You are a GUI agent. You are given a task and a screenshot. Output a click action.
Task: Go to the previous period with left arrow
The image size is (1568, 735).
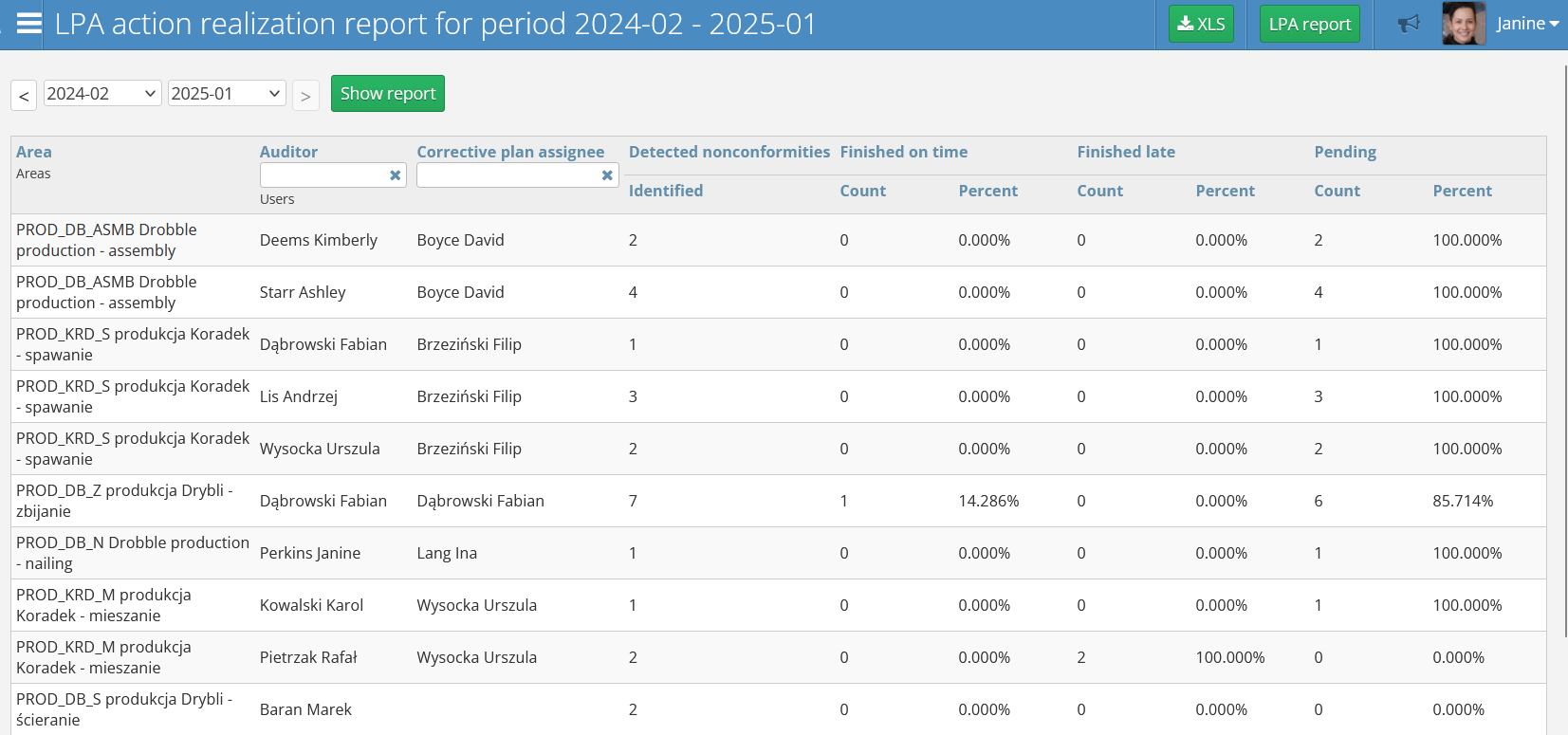tap(24, 96)
